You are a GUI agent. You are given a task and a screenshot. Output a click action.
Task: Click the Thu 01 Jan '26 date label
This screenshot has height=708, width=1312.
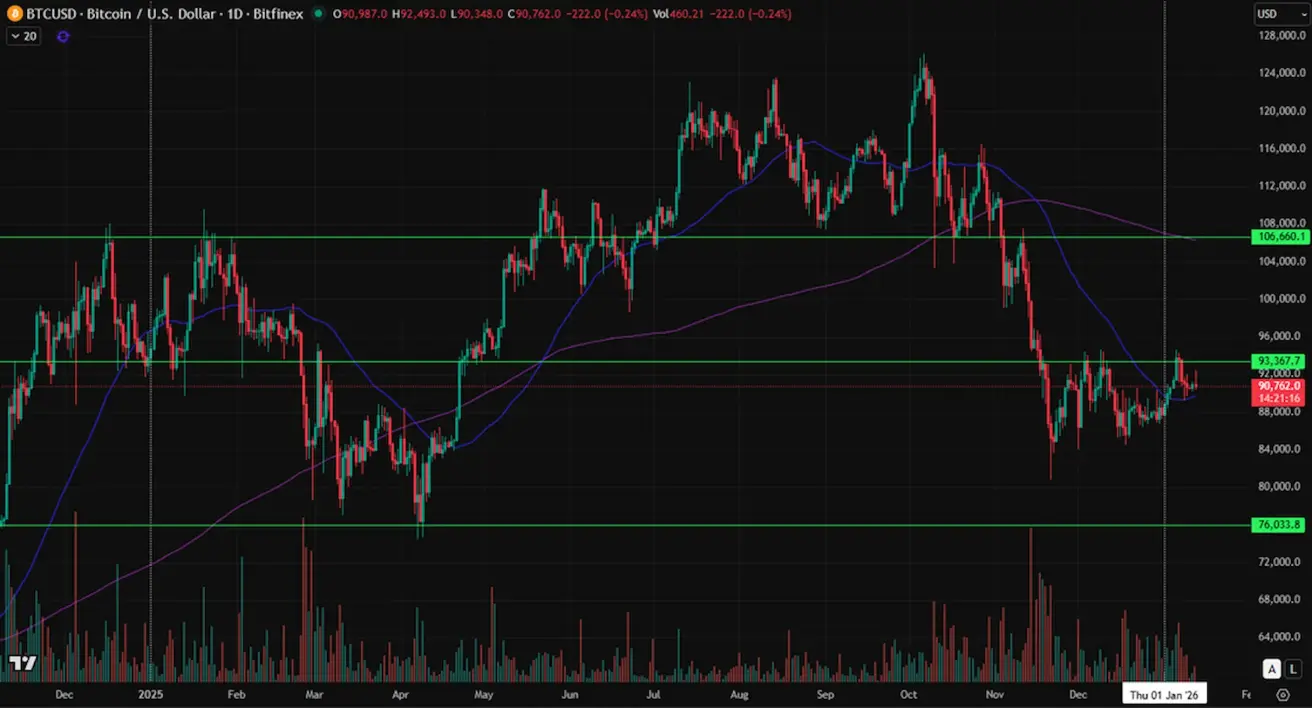(1165, 694)
